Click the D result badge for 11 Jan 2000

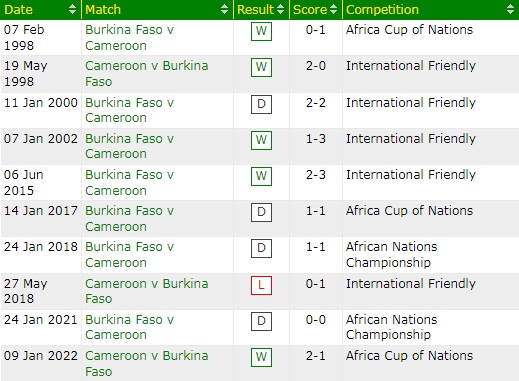click(261, 104)
